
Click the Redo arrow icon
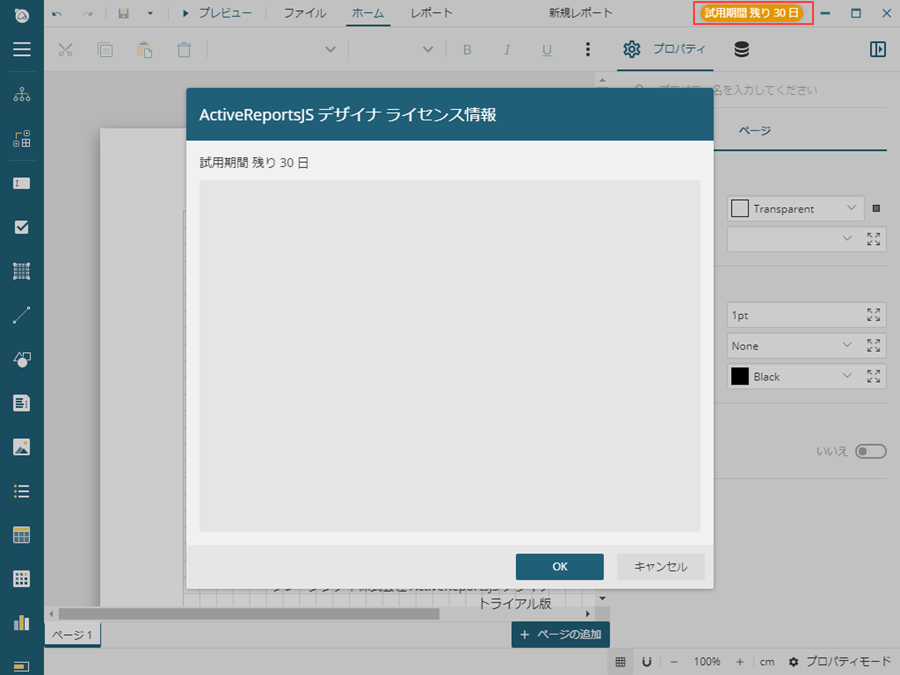click(87, 13)
